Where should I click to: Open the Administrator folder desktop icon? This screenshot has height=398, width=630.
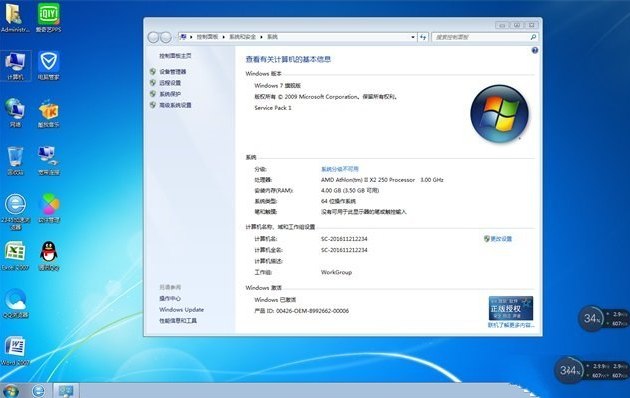(x=15, y=18)
